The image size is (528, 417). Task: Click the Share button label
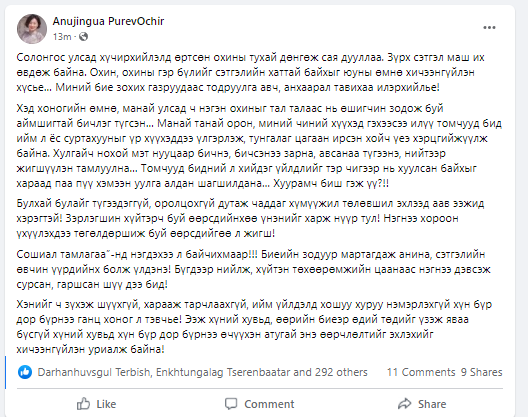[x=432, y=404]
